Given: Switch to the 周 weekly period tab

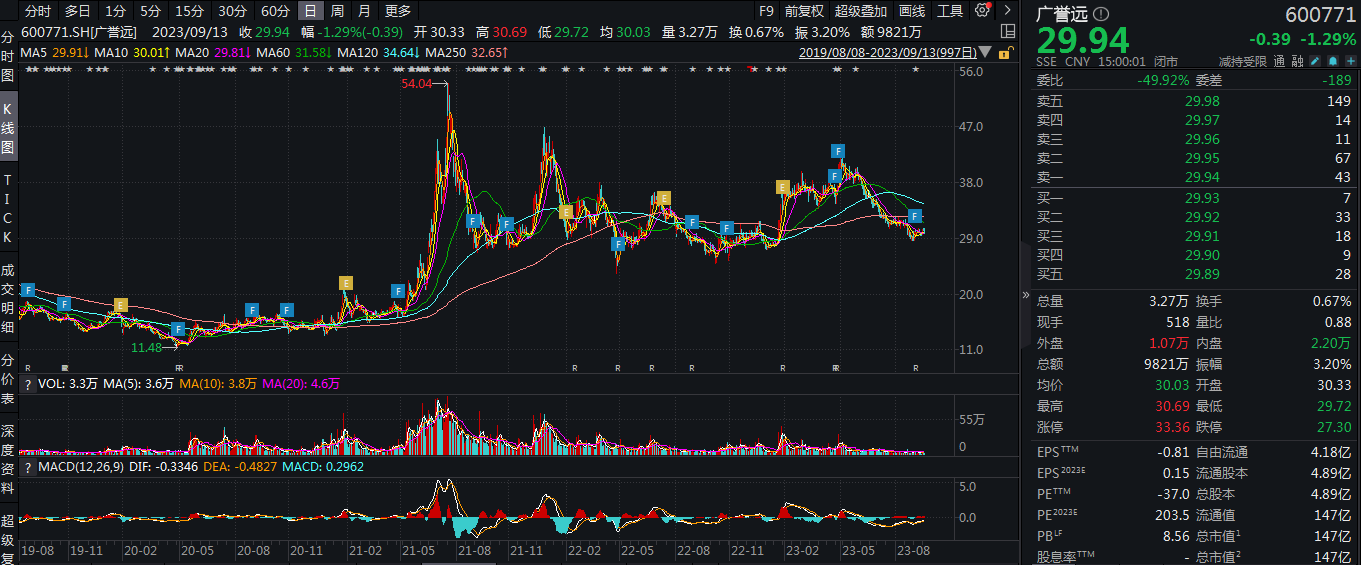Looking at the screenshot, I should click(337, 11).
